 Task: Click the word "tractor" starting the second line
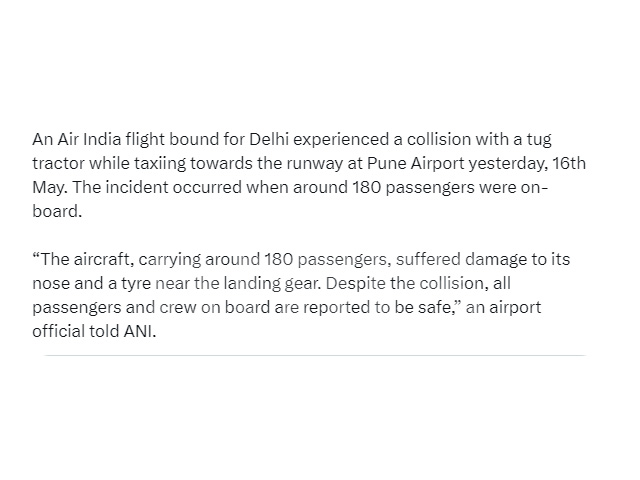coord(59,164)
